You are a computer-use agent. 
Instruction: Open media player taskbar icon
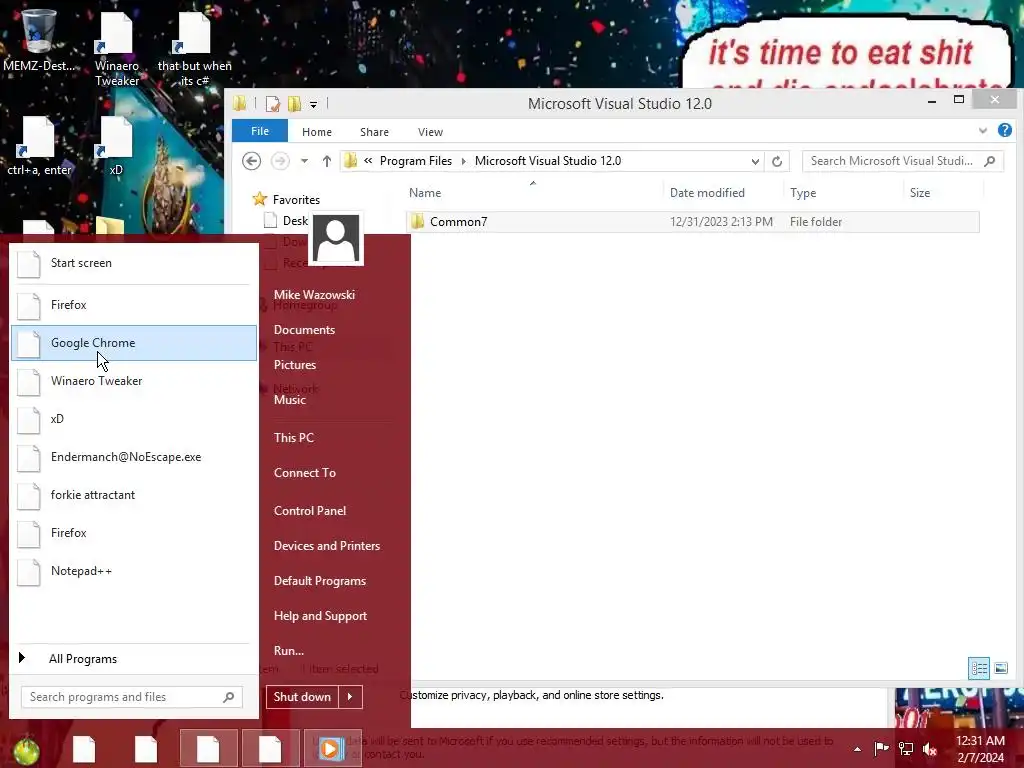tap(330, 748)
